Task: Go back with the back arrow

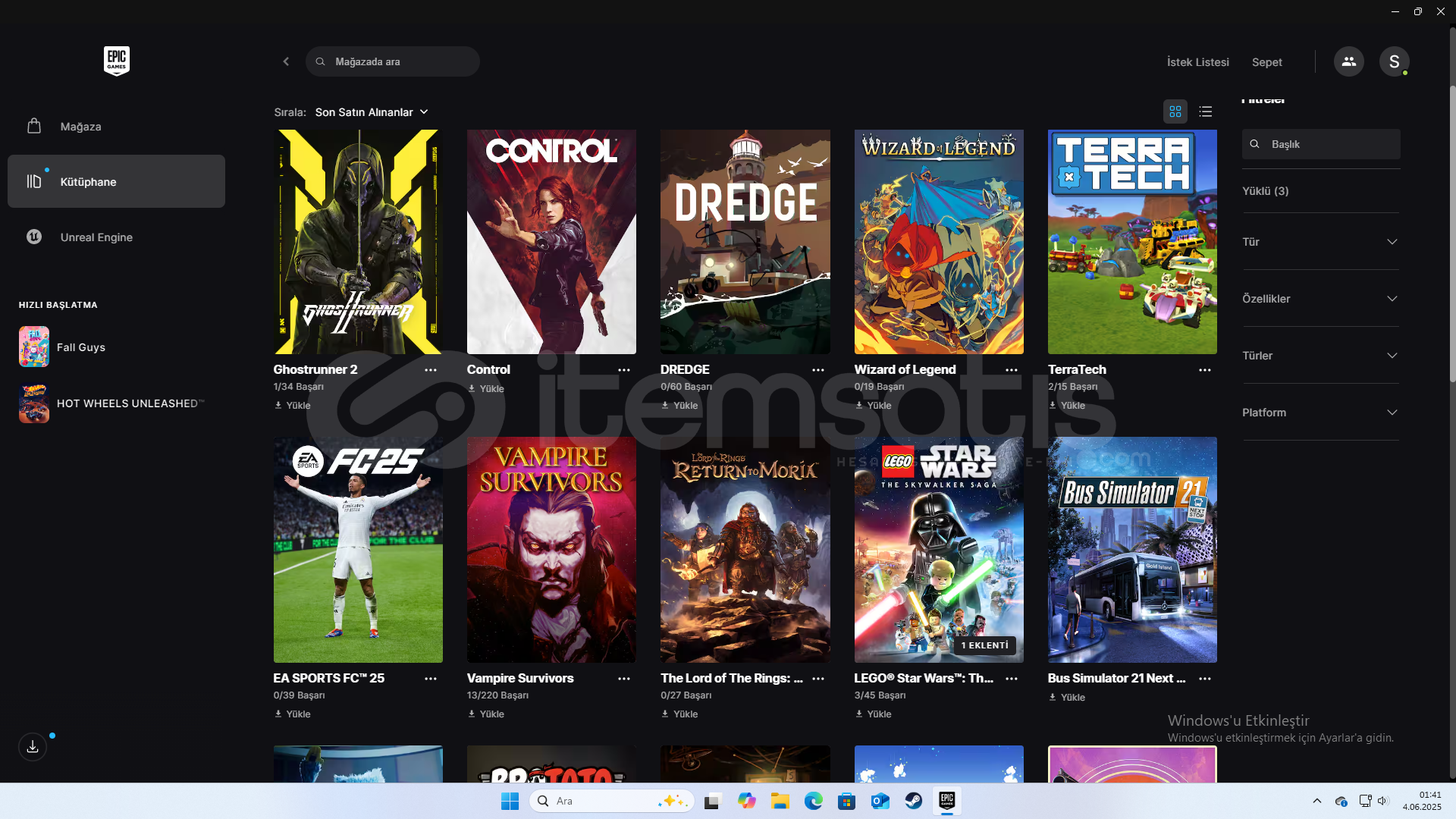Action: pyautogui.click(x=286, y=61)
